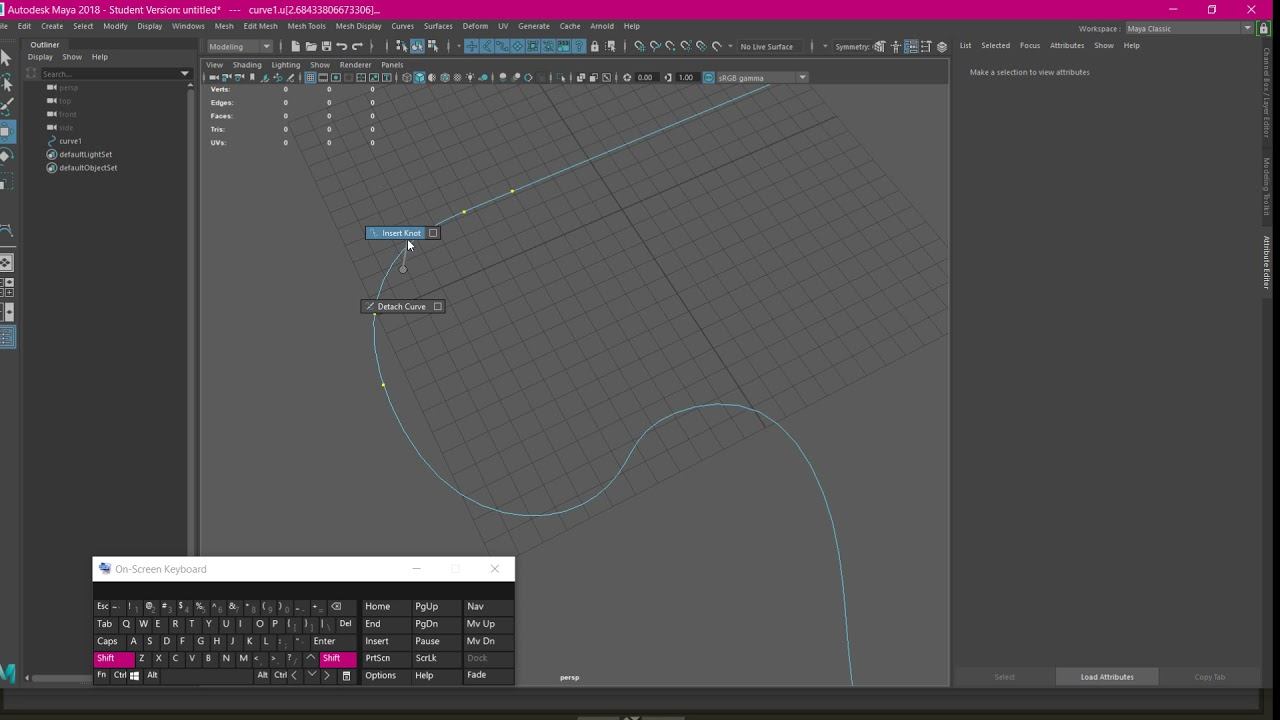Open the Curves menu
1280x720 pixels.
pyautogui.click(x=402, y=26)
